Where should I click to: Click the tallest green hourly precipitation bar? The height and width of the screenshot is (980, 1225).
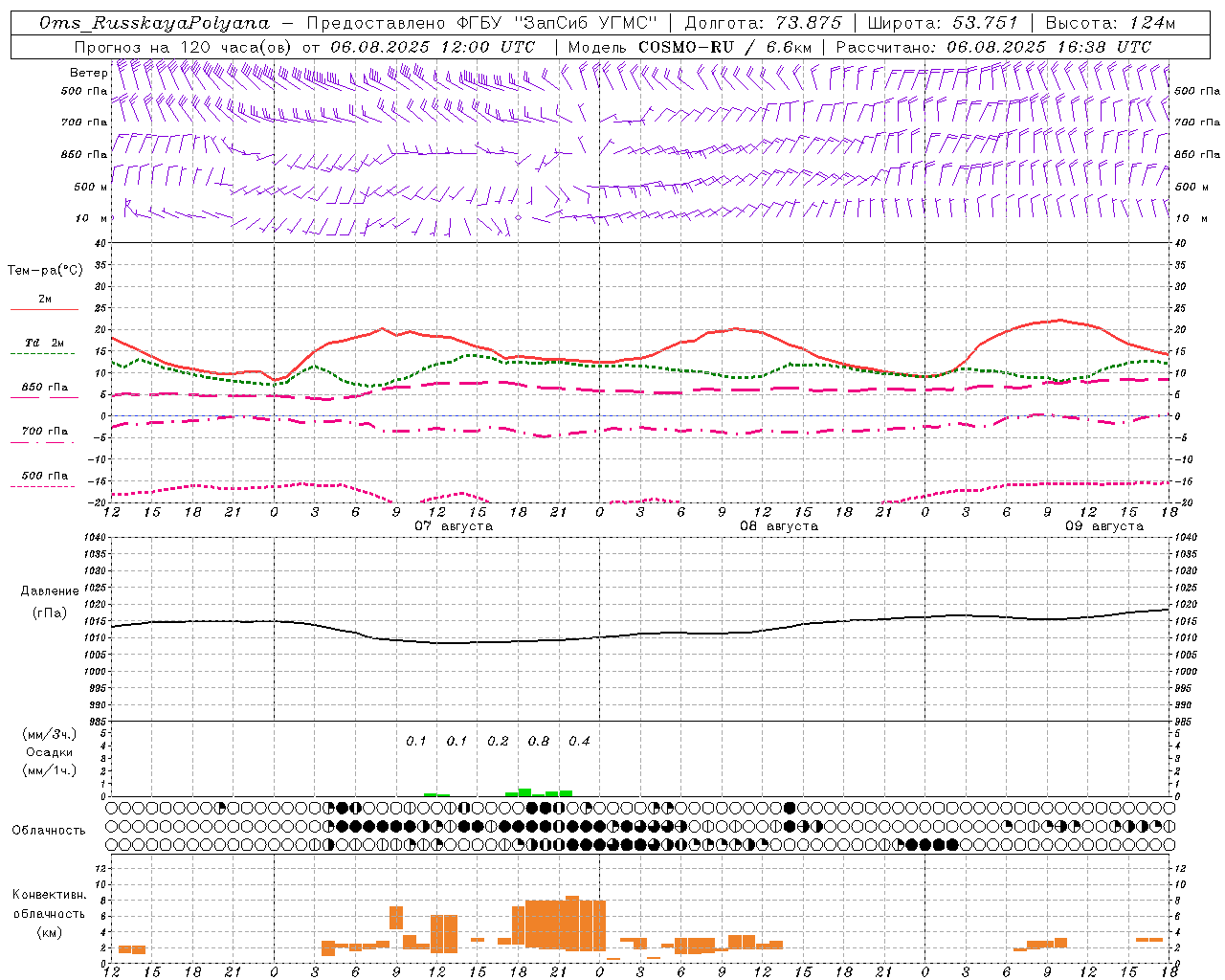point(524,792)
